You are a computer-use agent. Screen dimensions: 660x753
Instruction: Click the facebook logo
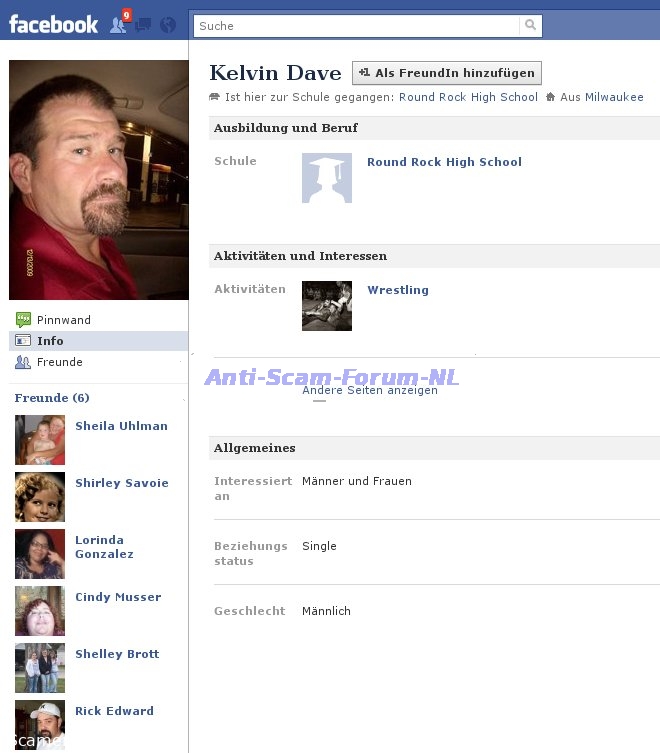tap(53, 24)
